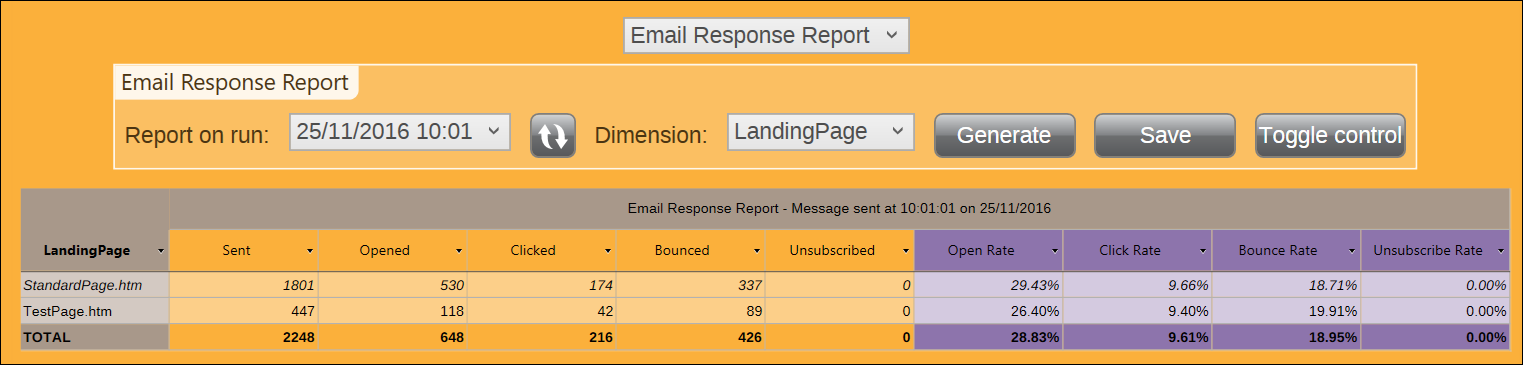
Task: Click total Bounced value 426
Action: (x=749, y=337)
